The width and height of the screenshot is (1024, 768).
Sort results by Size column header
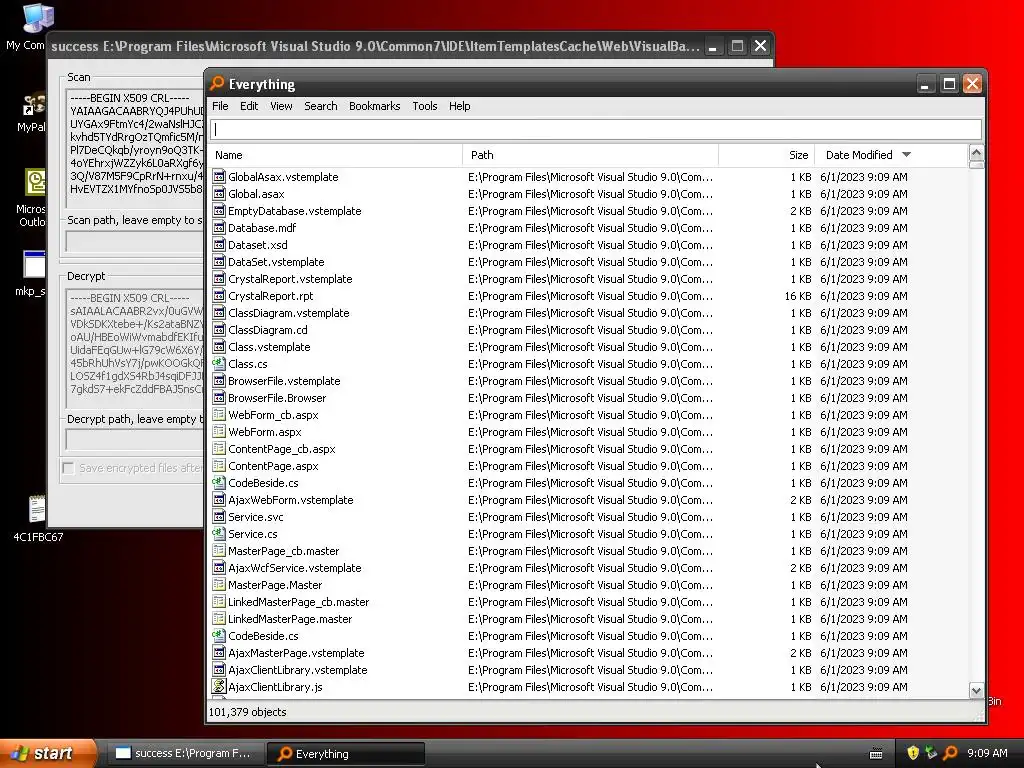coord(767,155)
